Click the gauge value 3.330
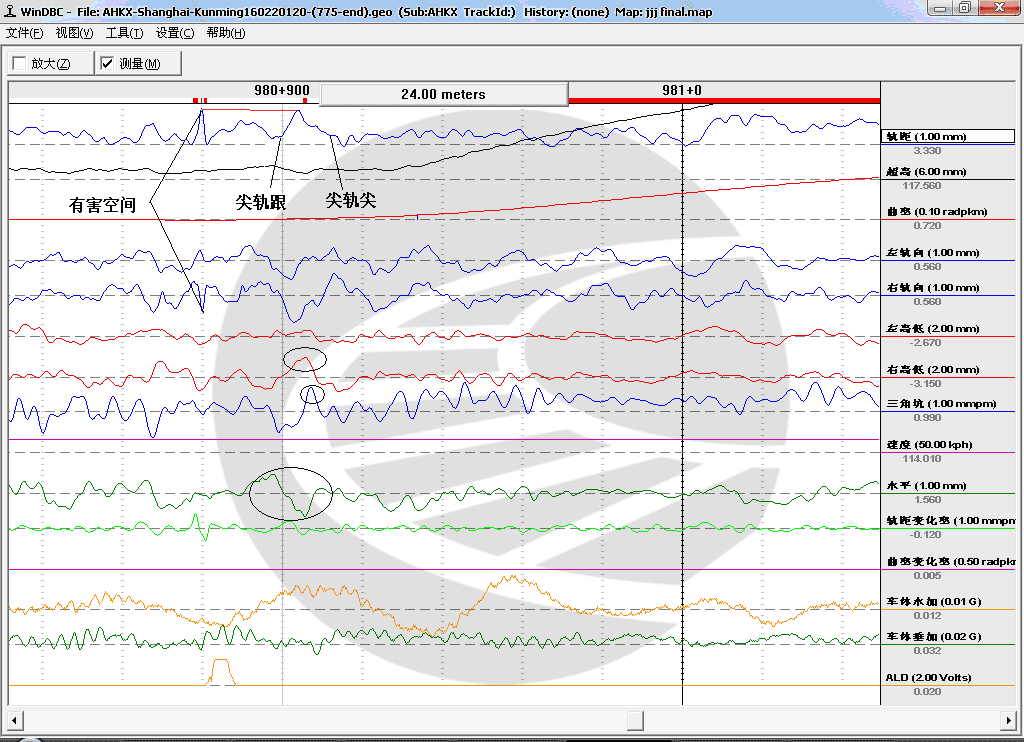 [927, 151]
